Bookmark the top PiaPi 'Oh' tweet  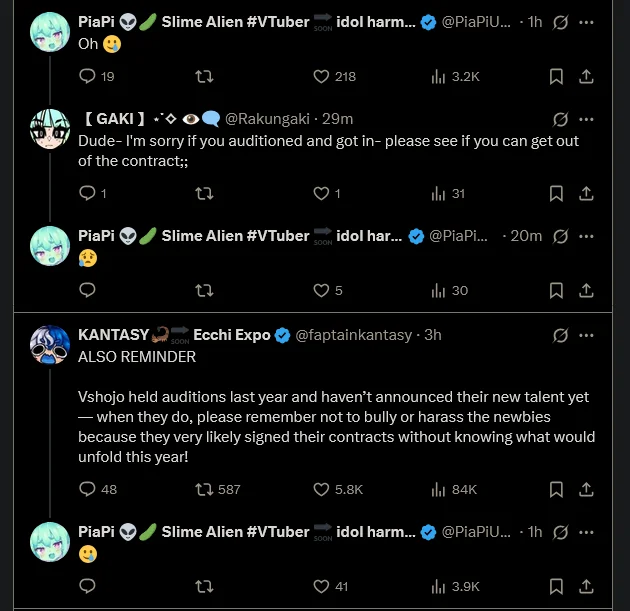(556, 76)
